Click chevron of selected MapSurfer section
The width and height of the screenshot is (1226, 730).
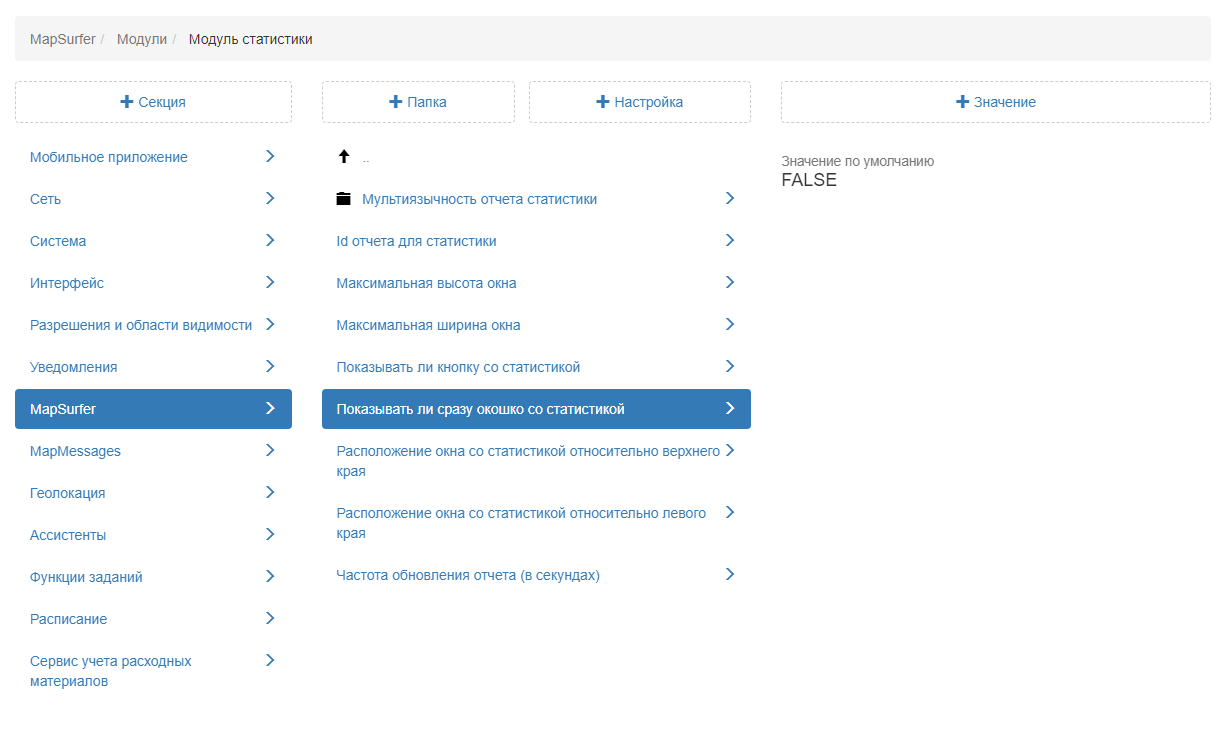270,408
